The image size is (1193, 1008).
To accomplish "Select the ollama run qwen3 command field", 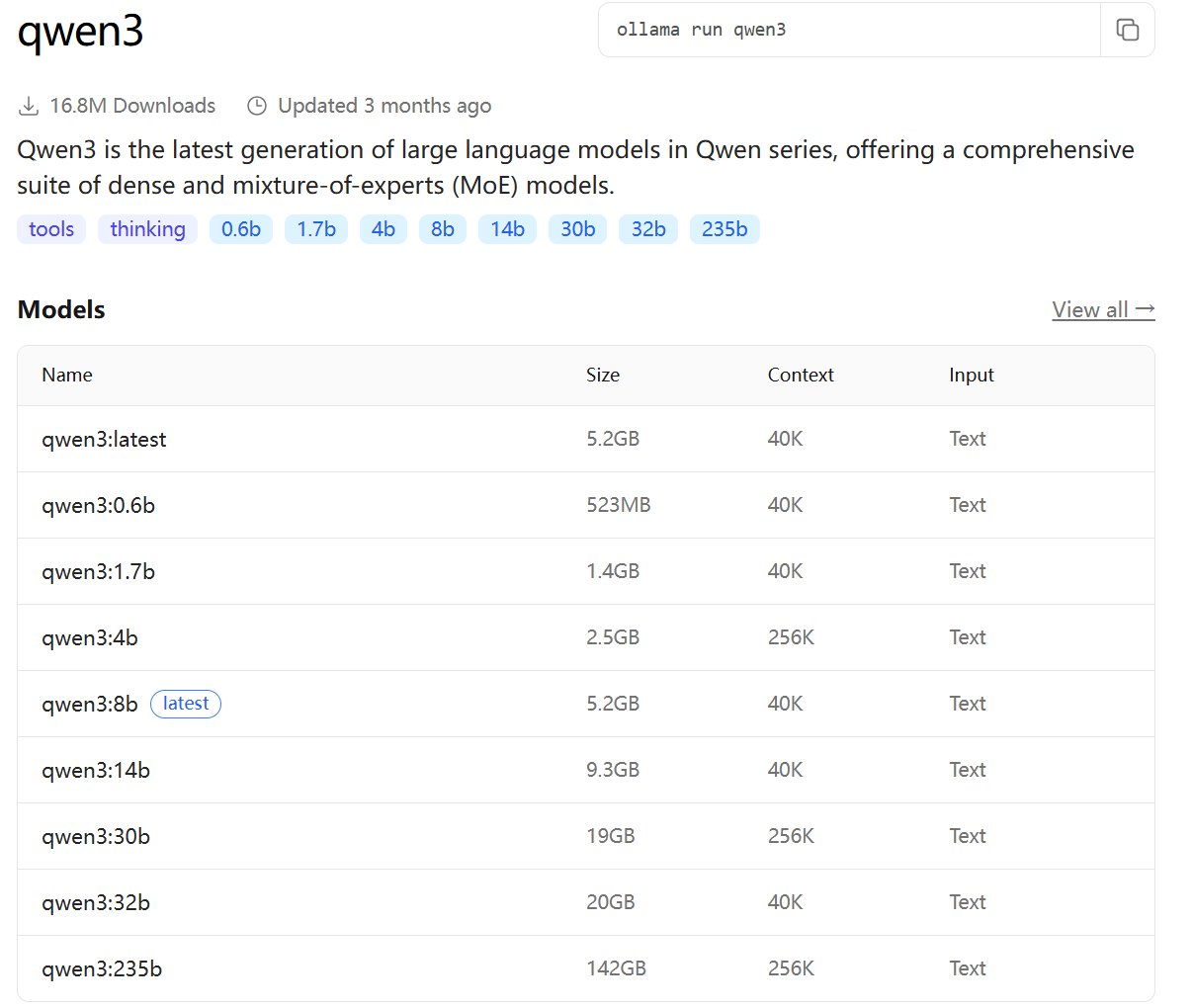I will pyautogui.click(x=849, y=30).
